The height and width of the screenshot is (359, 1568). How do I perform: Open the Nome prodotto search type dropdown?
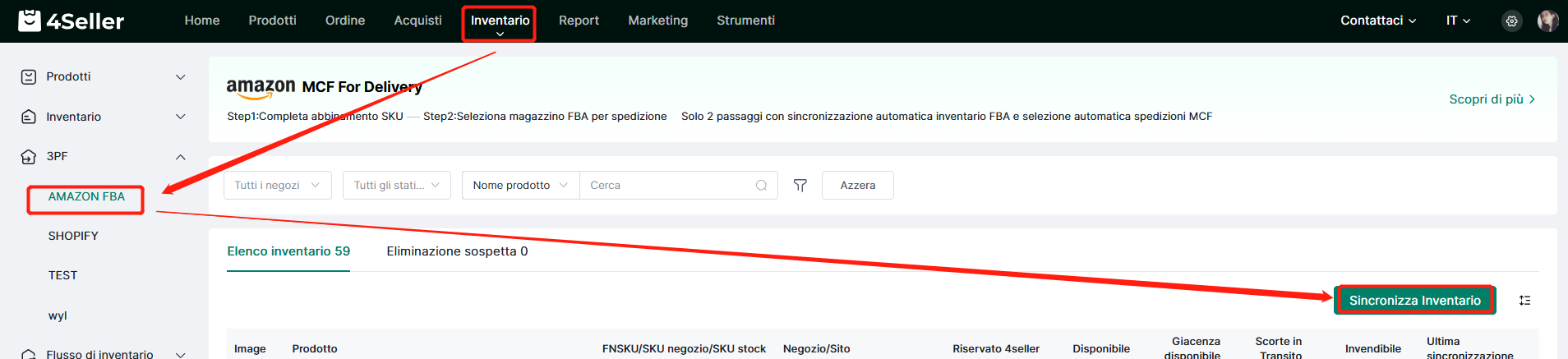(520, 186)
